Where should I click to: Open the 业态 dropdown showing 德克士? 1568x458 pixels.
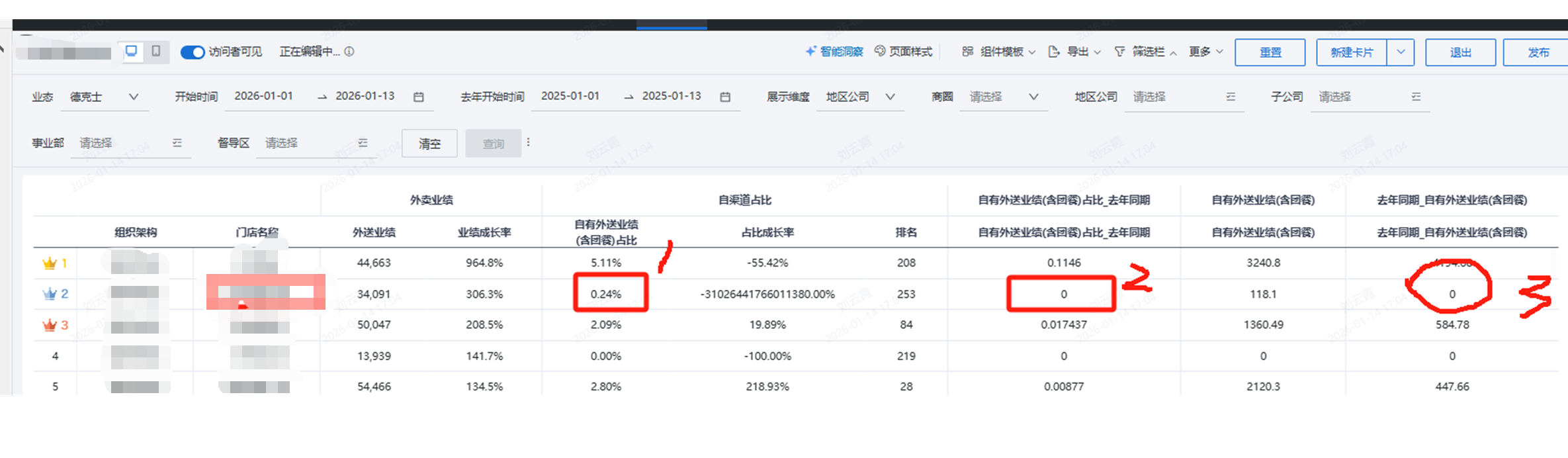pos(105,97)
